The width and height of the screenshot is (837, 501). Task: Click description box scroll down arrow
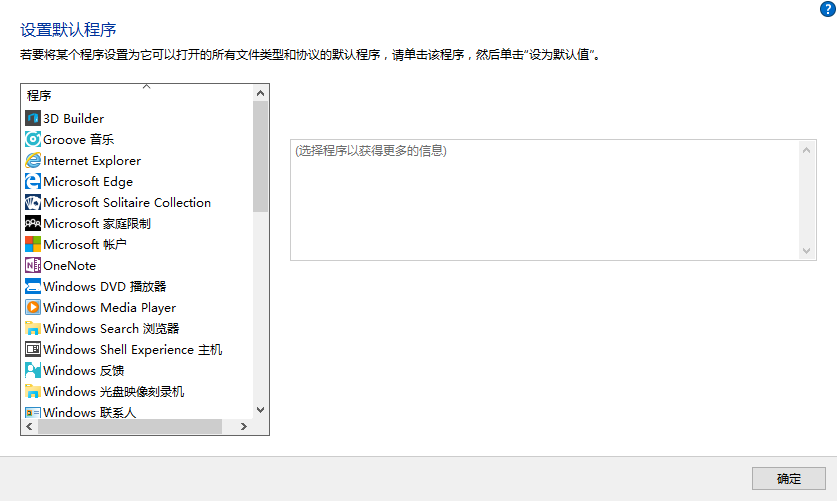click(808, 251)
